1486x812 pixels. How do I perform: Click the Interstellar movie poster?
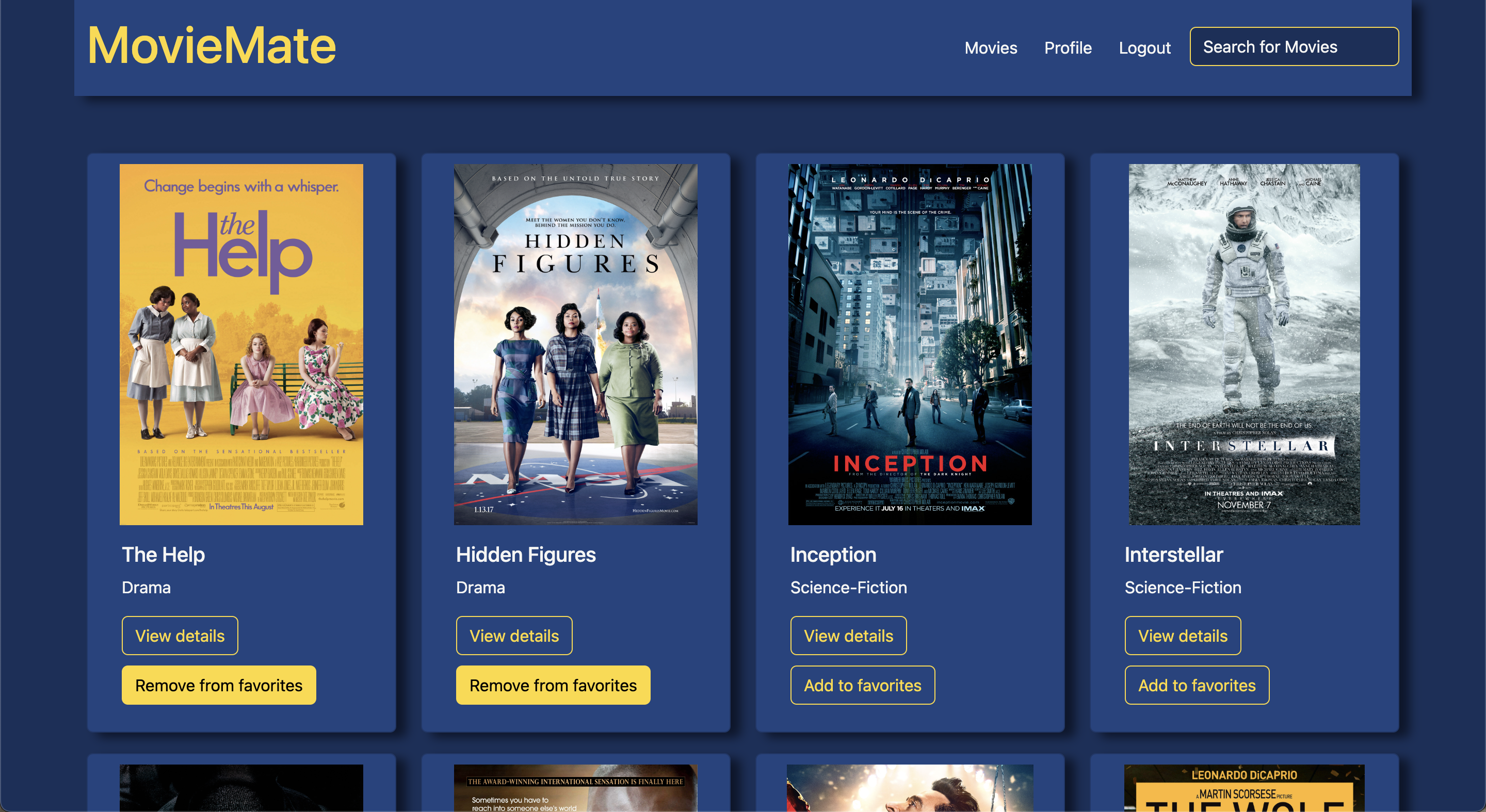1243,344
